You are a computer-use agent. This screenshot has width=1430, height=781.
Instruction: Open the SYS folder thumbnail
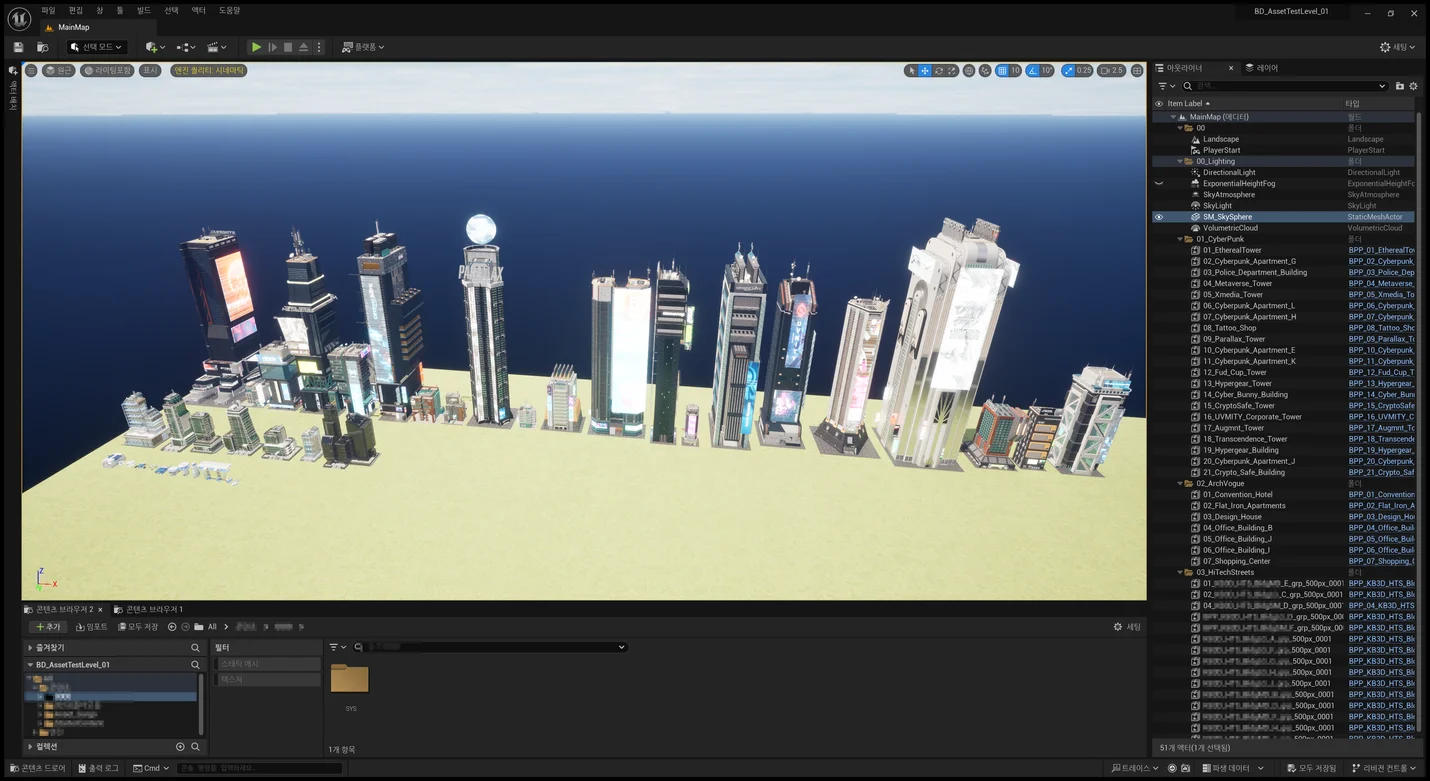[350, 679]
